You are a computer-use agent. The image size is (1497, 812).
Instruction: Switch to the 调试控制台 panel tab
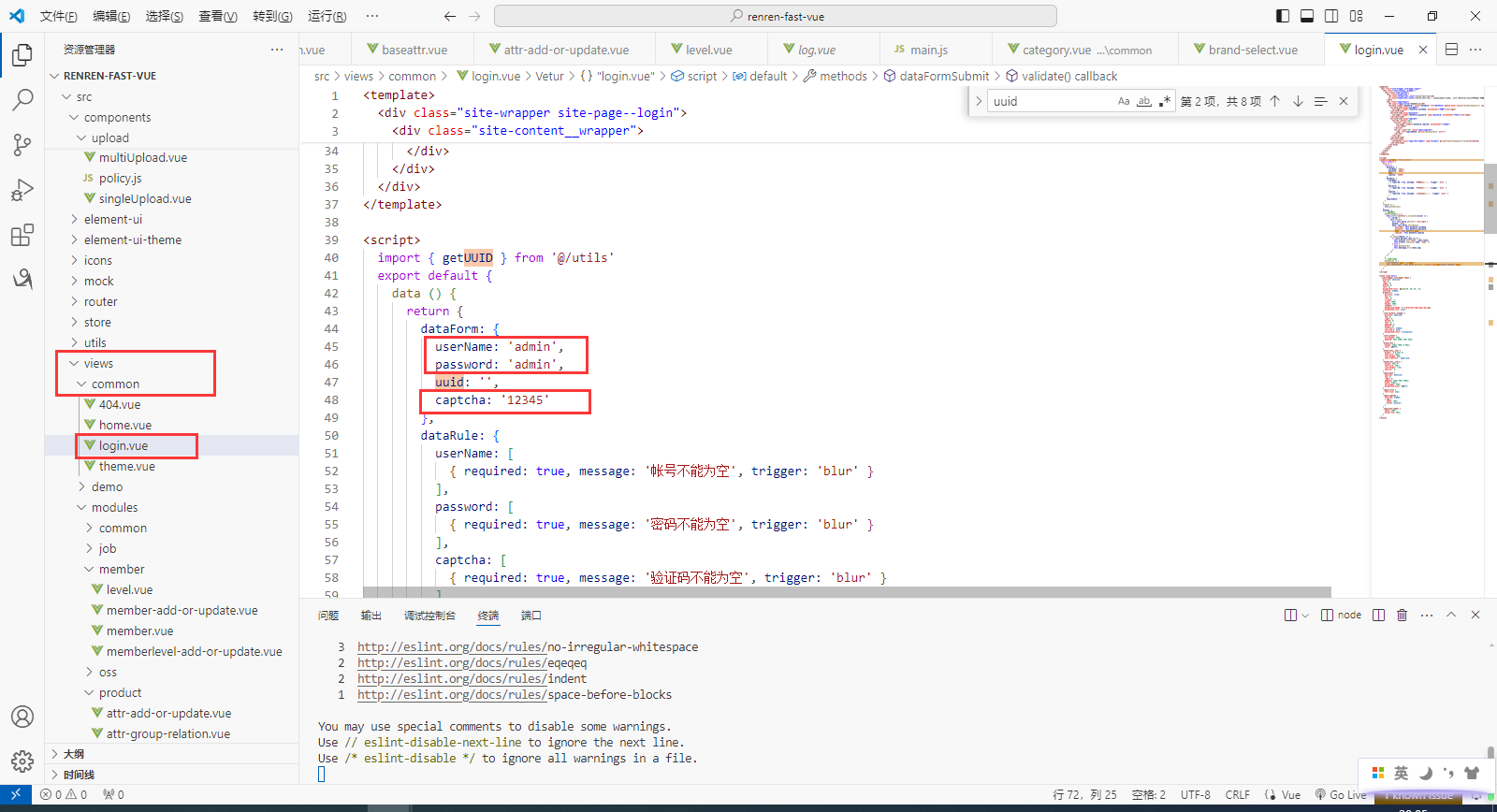click(429, 615)
